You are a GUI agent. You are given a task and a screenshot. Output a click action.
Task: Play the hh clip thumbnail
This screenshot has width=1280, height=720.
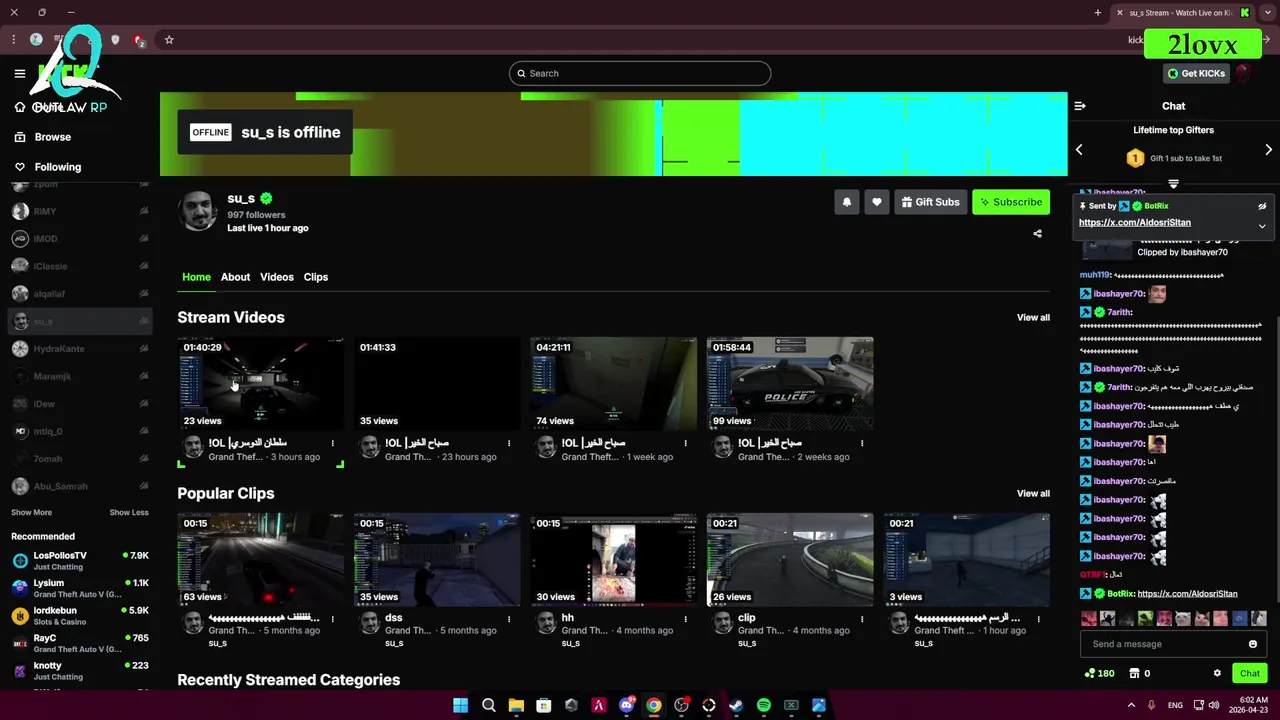(614, 560)
